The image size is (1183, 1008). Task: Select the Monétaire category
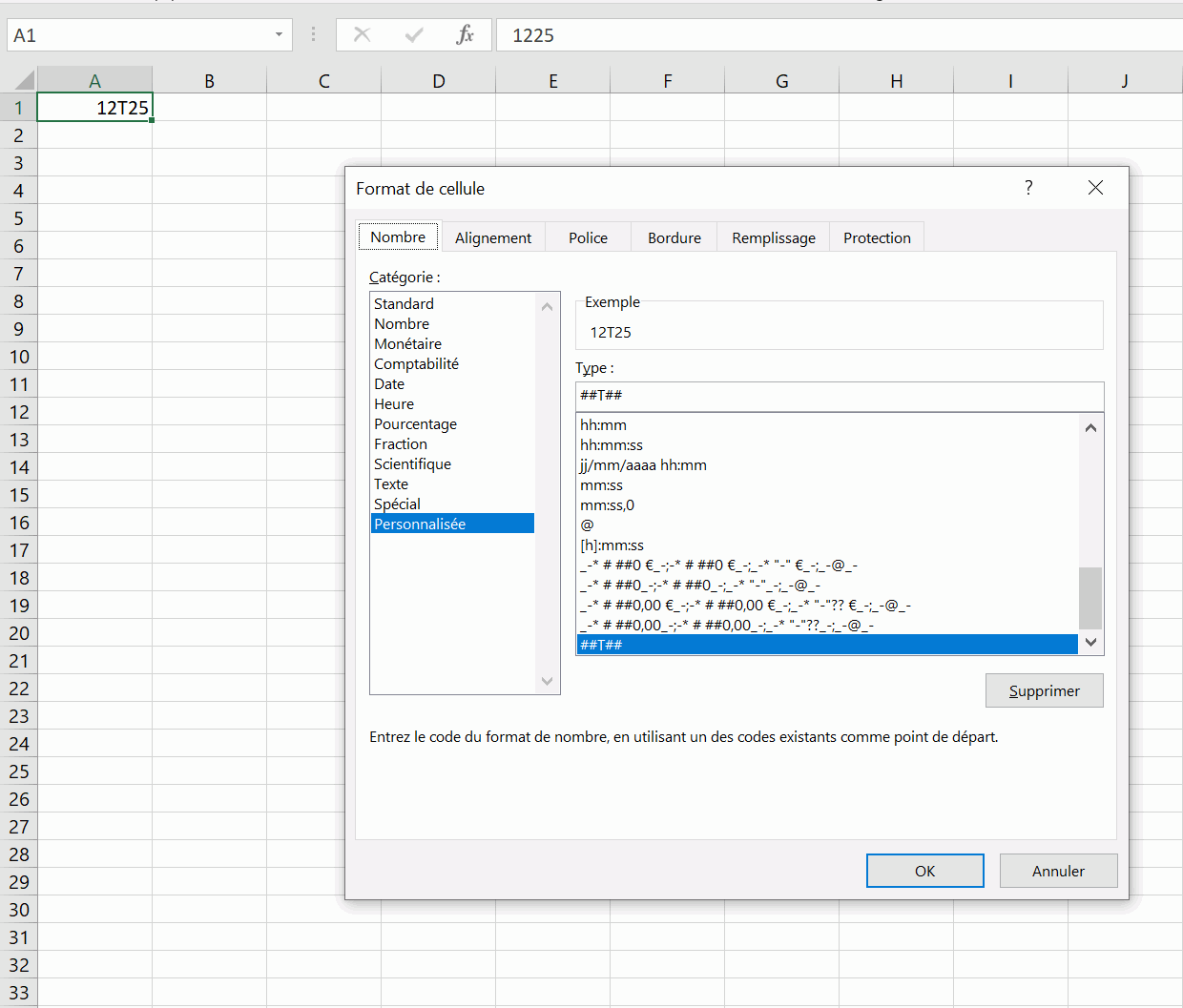407,343
